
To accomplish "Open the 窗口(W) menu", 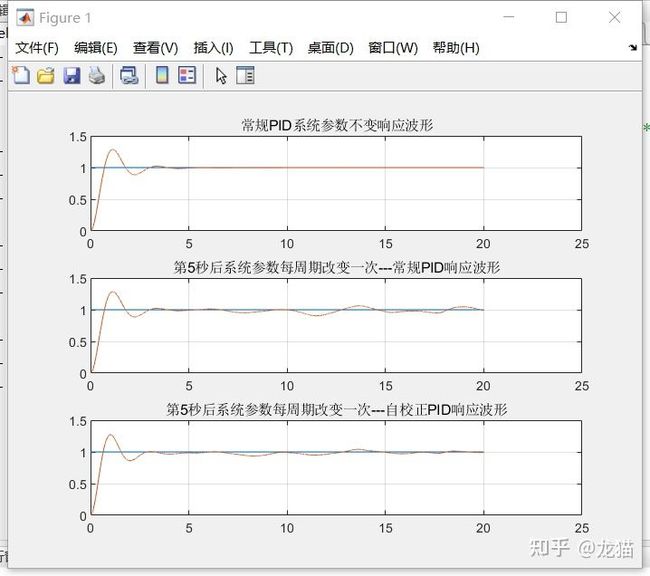I will click(393, 48).
